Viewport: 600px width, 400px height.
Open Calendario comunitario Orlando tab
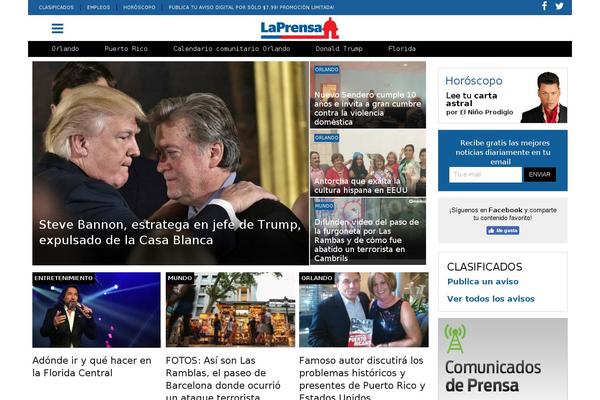pyautogui.click(x=232, y=49)
